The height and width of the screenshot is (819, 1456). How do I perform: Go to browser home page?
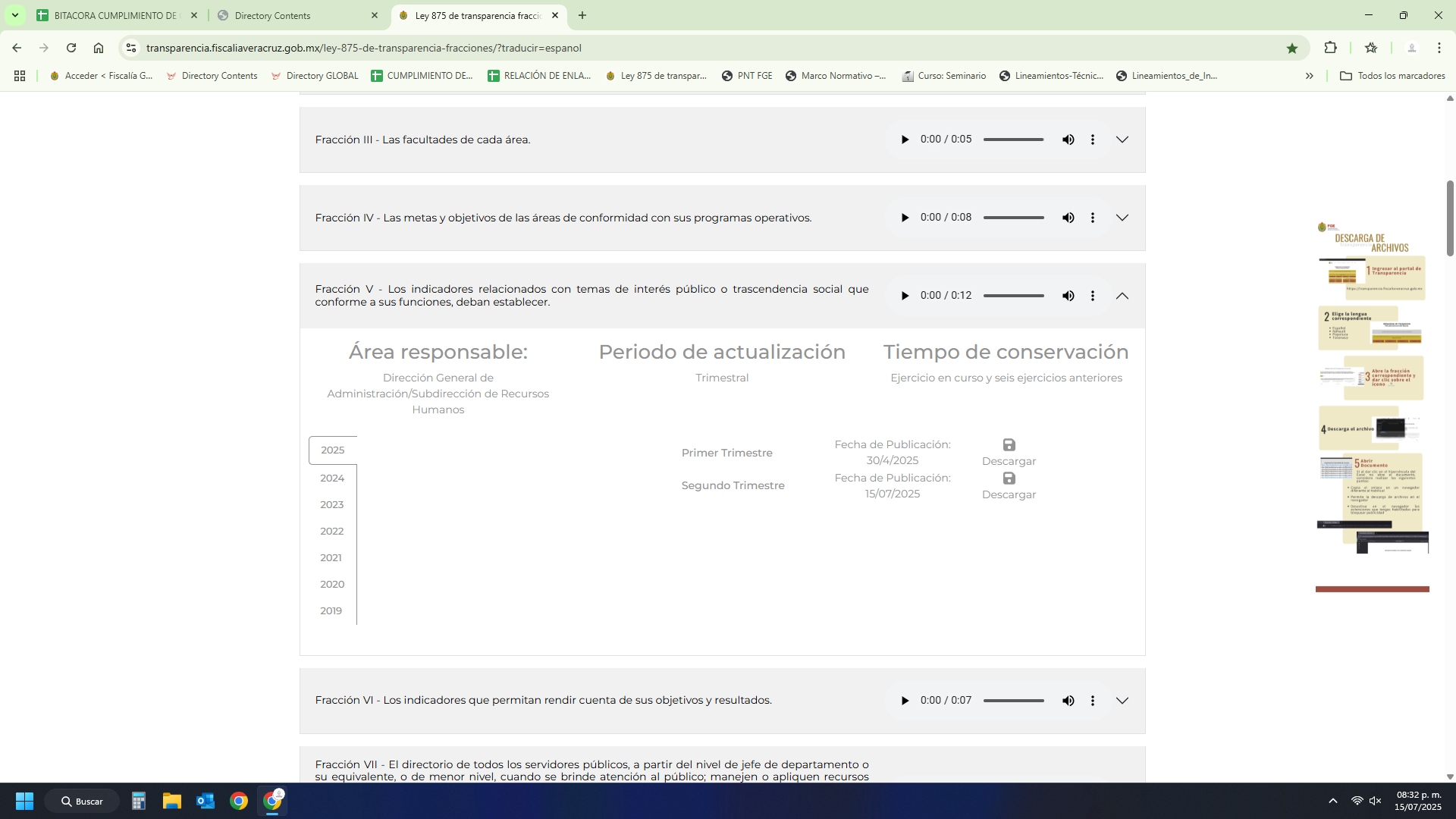point(99,48)
